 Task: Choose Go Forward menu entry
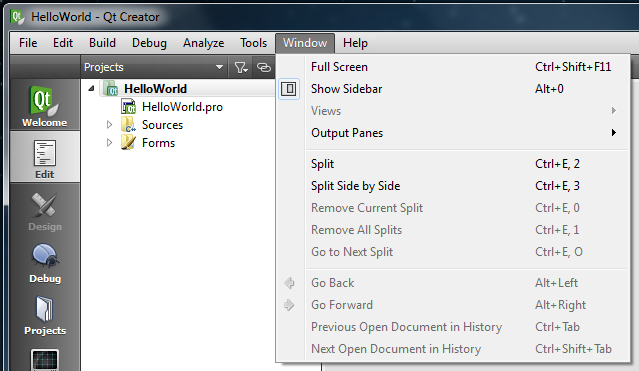453,305
